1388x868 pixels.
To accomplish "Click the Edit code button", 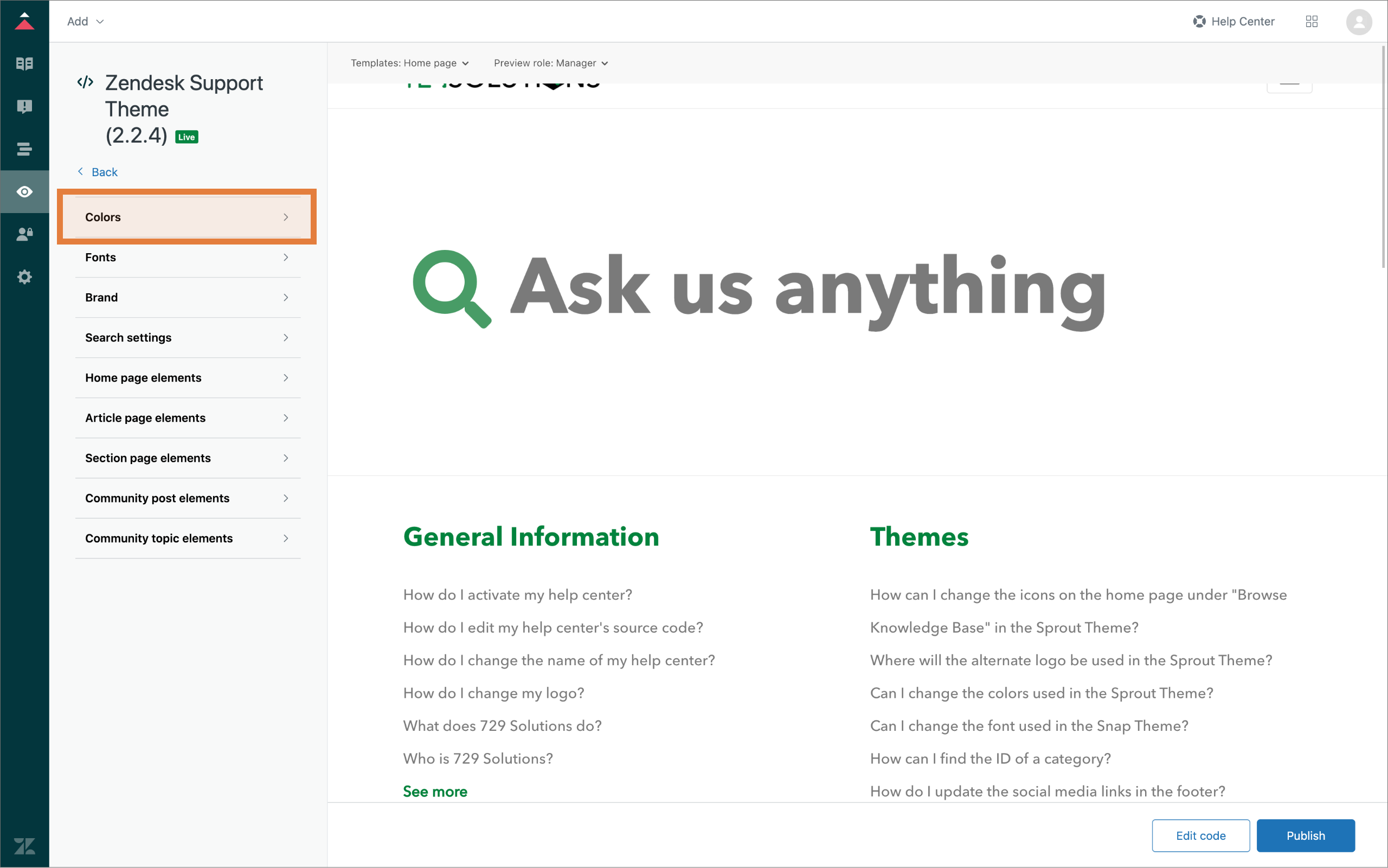I will click(1200, 836).
